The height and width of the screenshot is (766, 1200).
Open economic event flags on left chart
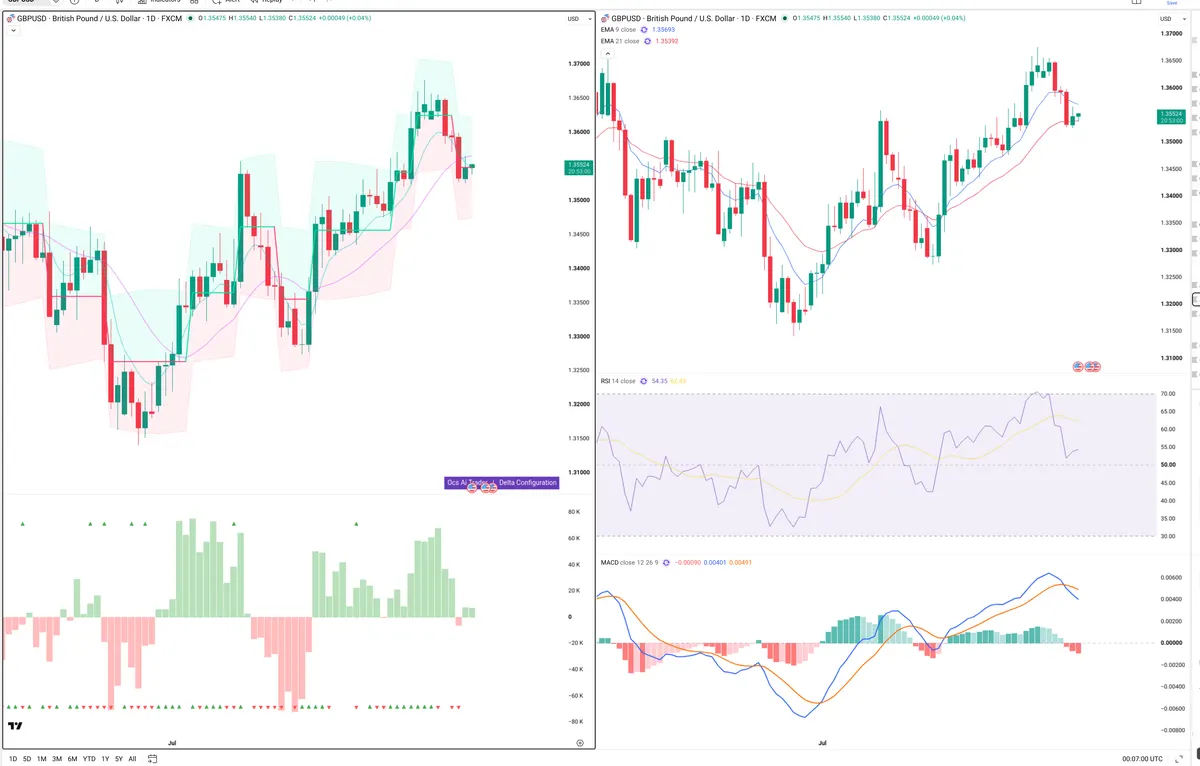[480, 488]
